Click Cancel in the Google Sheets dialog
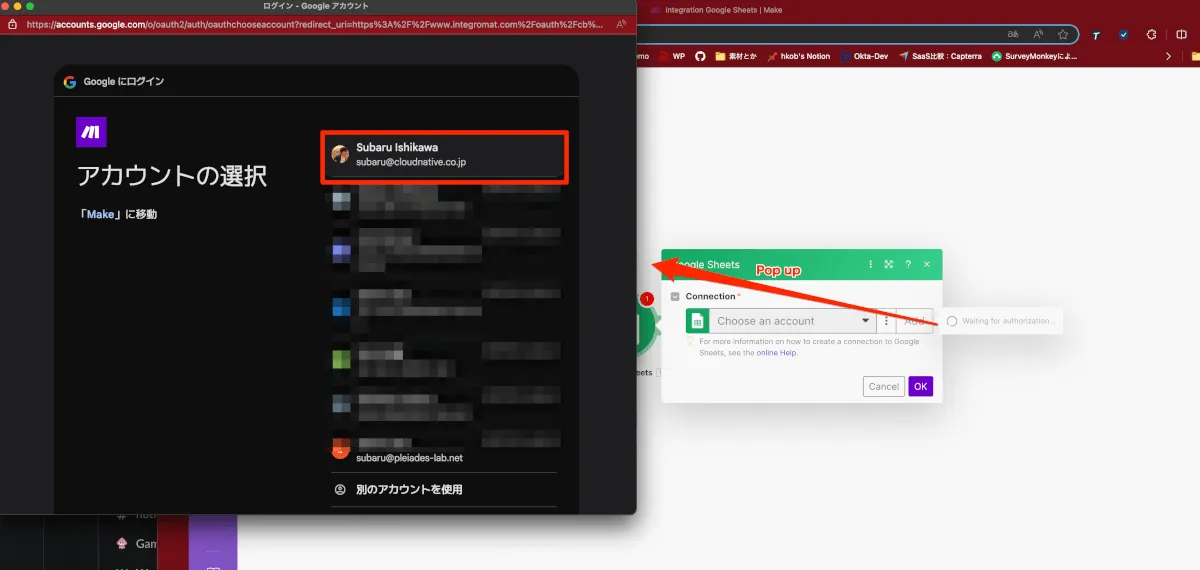Viewport: 1200px width, 570px height. click(x=884, y=386)
